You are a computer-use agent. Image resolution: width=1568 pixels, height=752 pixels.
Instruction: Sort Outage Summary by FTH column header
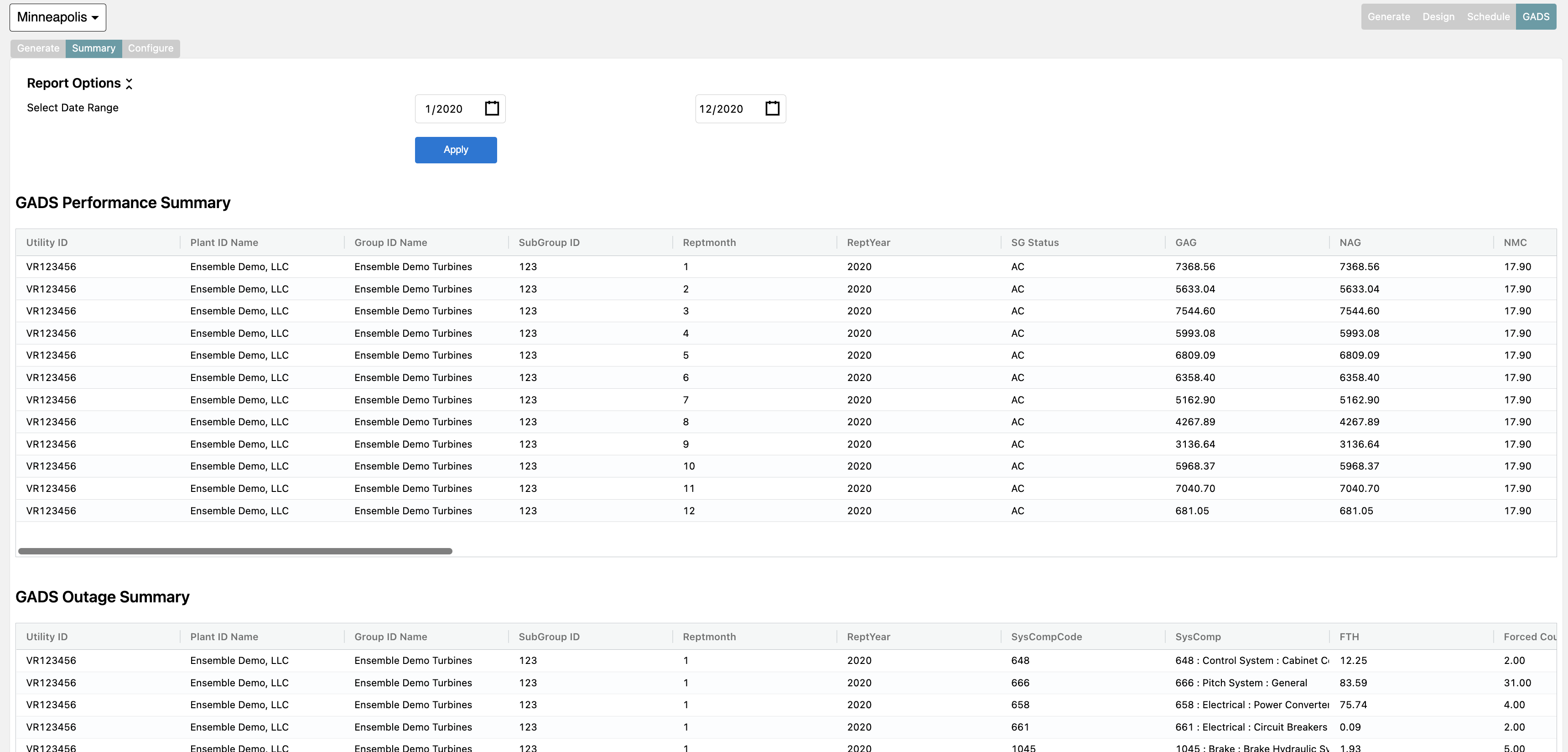pyautogui.click(x=1349, y=636)
